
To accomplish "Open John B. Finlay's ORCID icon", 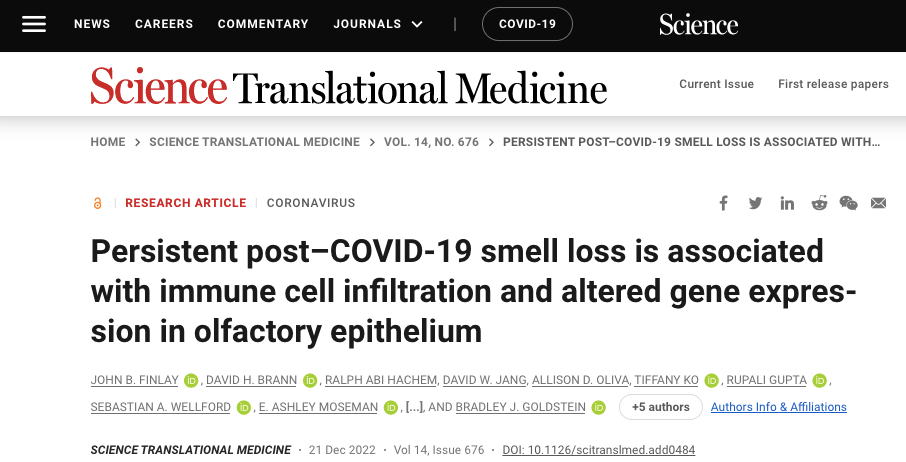I will pos(190,380).
